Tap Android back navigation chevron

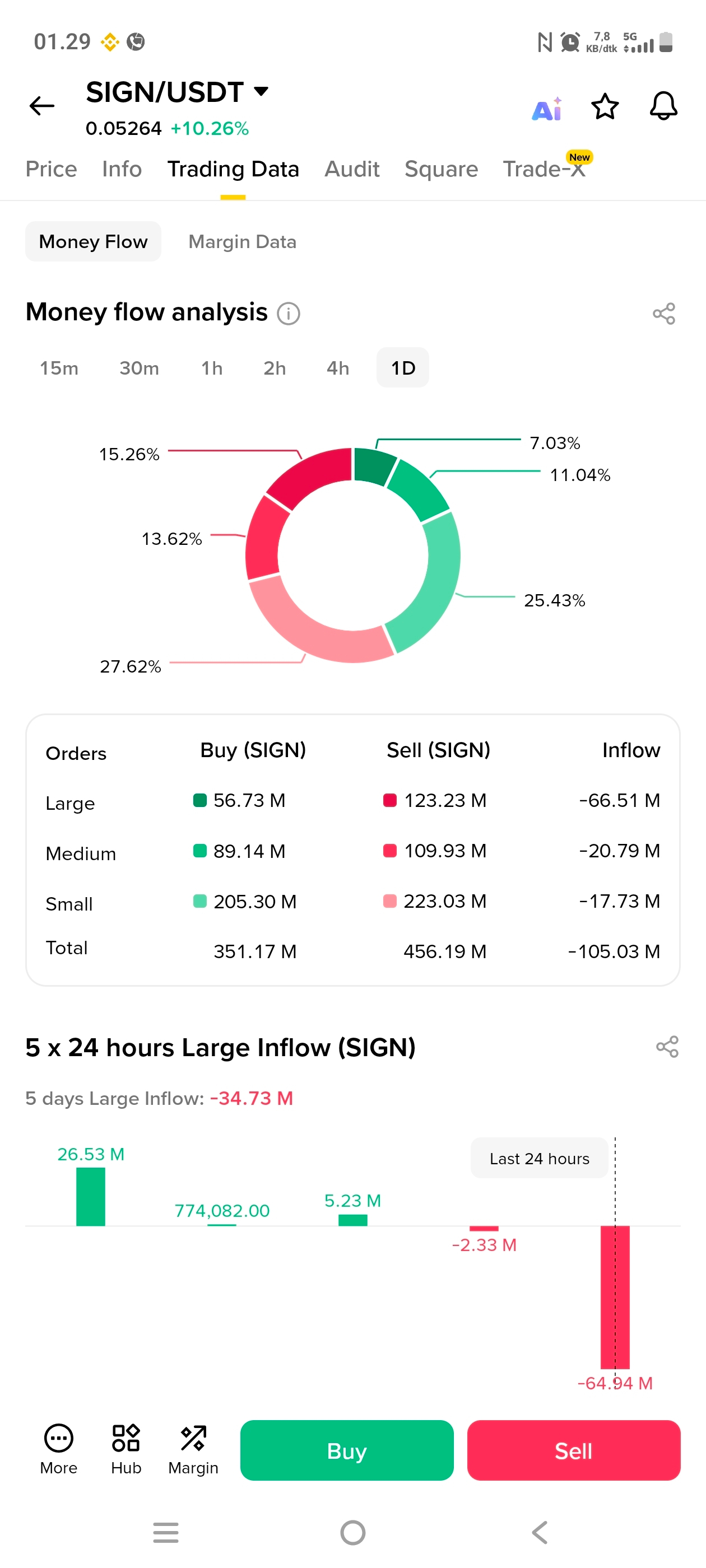540,1532
